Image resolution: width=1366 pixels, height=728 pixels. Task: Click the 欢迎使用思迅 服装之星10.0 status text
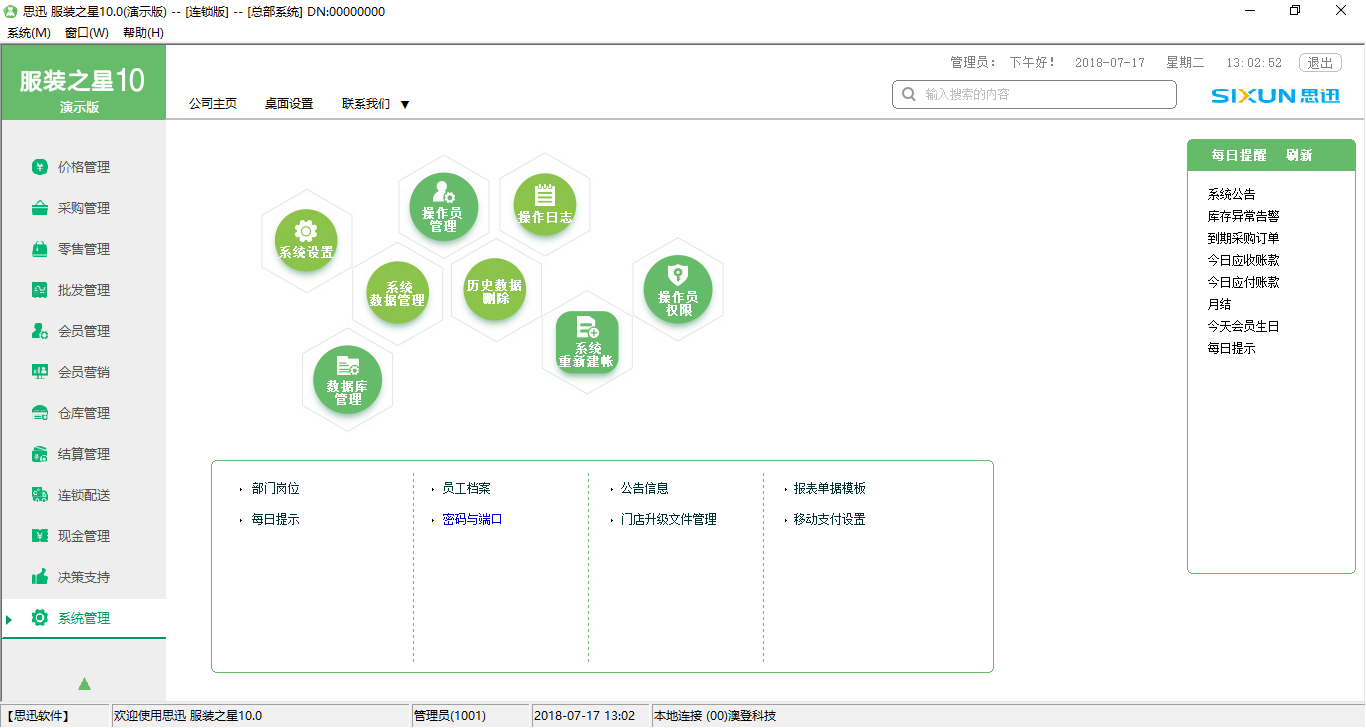coord(188,716)
